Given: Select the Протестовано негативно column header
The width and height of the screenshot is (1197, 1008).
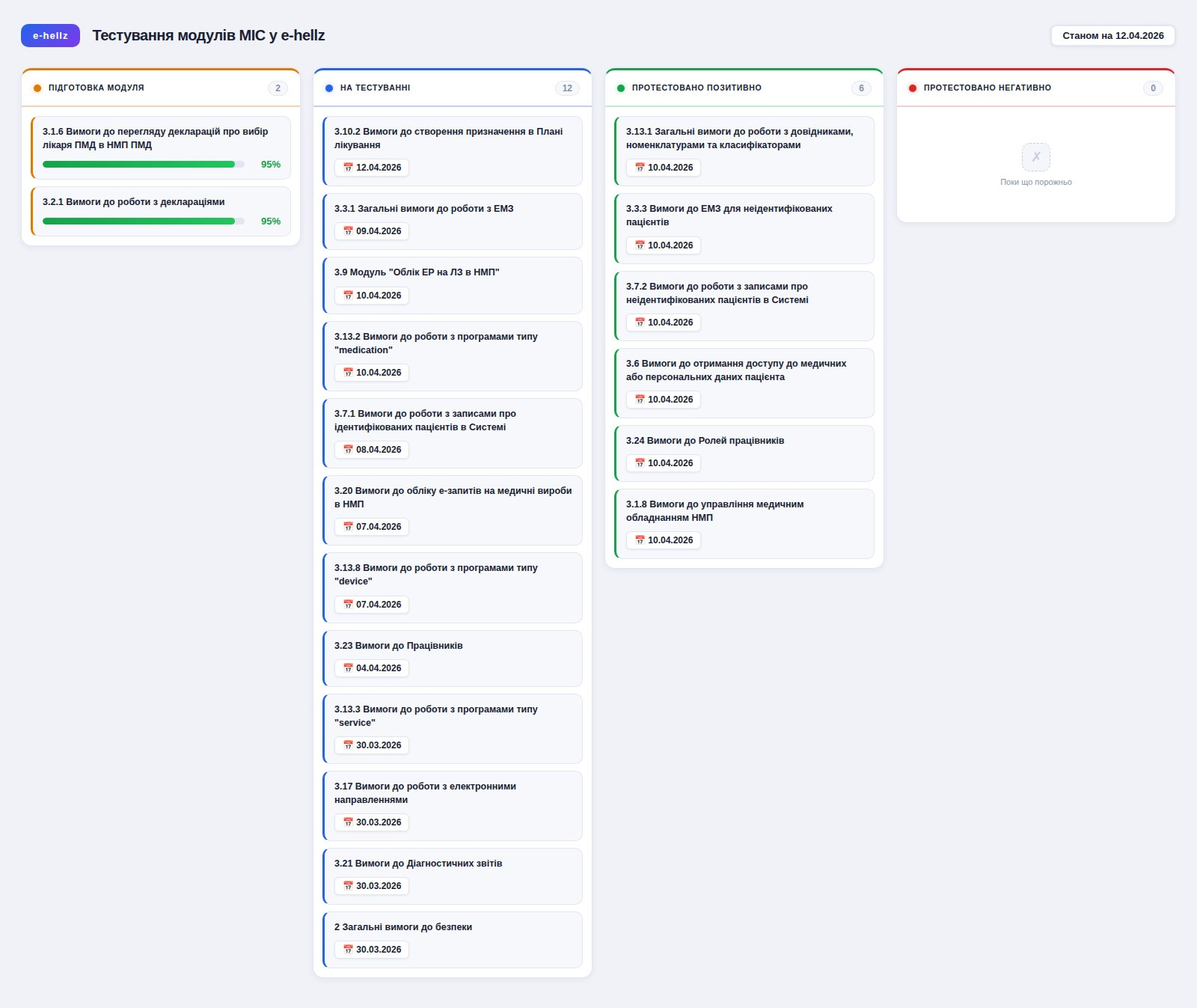Looking at the screenshot, I should (987, 88).
